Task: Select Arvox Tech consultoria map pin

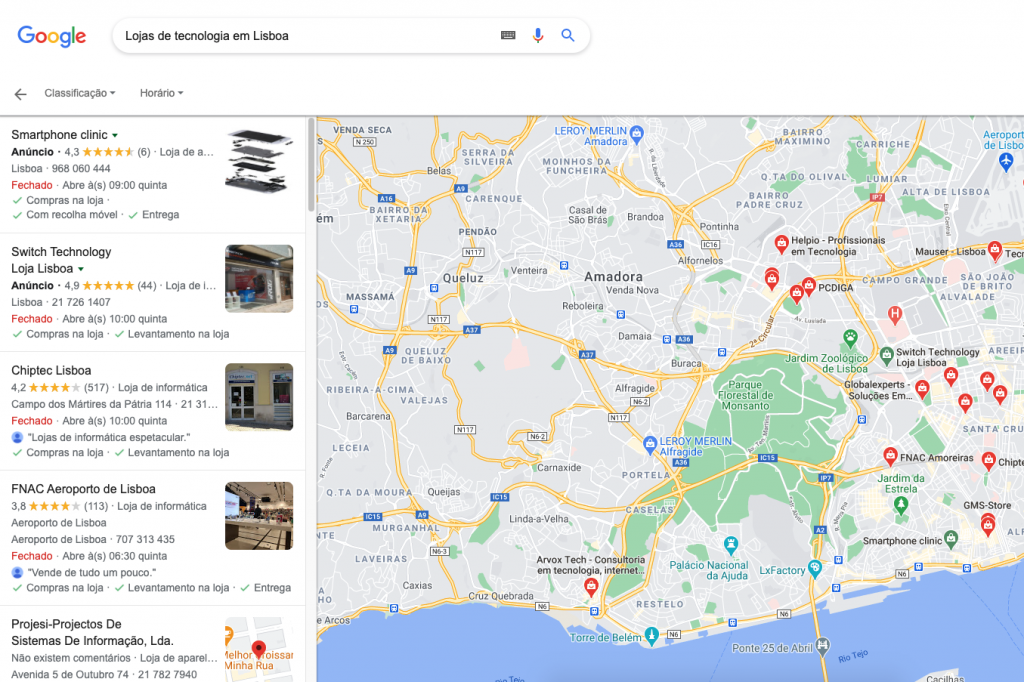Action: point(591,586)
